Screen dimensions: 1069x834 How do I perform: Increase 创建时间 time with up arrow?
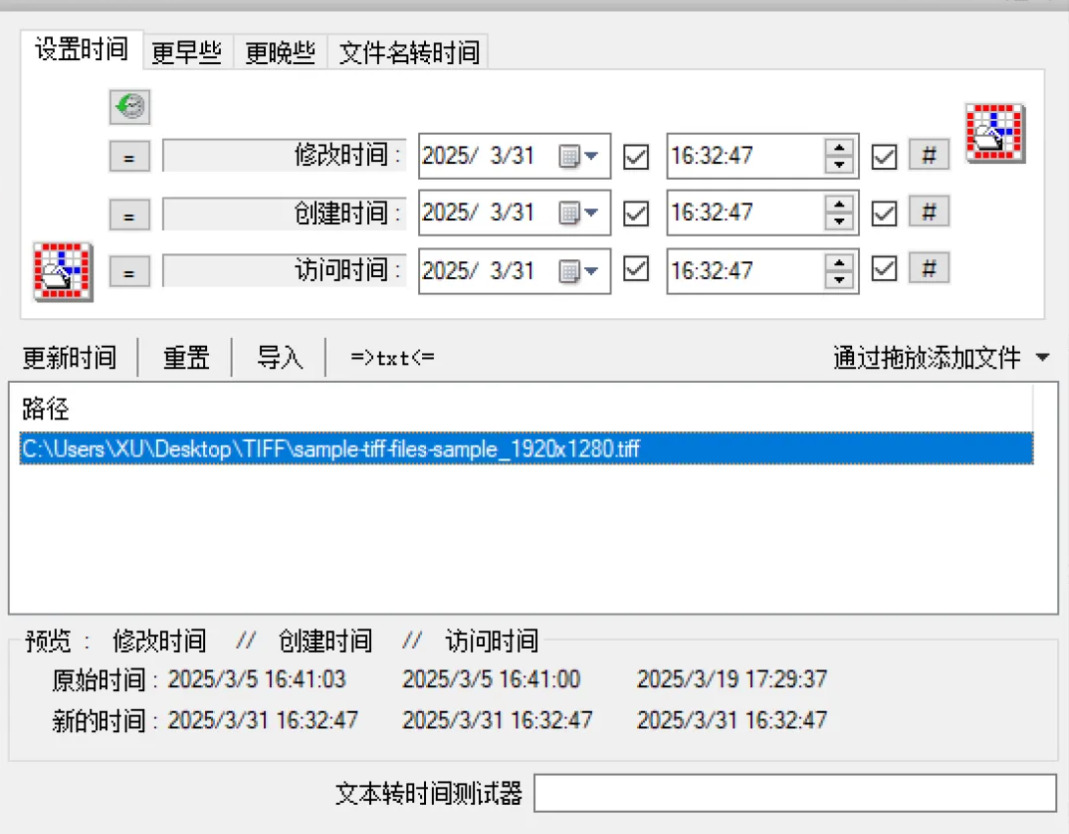pos(839,204)
